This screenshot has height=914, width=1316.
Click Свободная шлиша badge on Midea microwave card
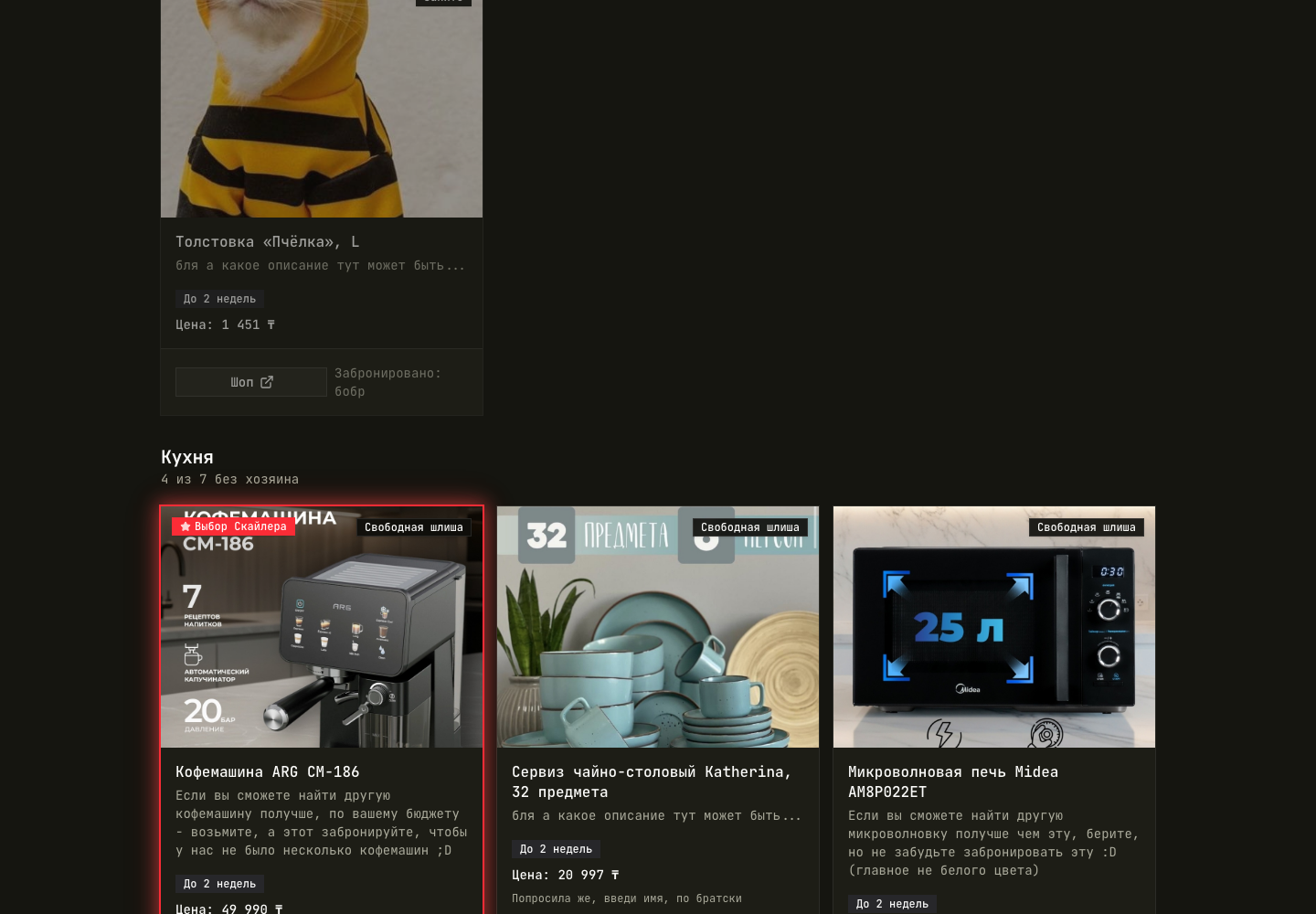click(x=1087, y=527)
